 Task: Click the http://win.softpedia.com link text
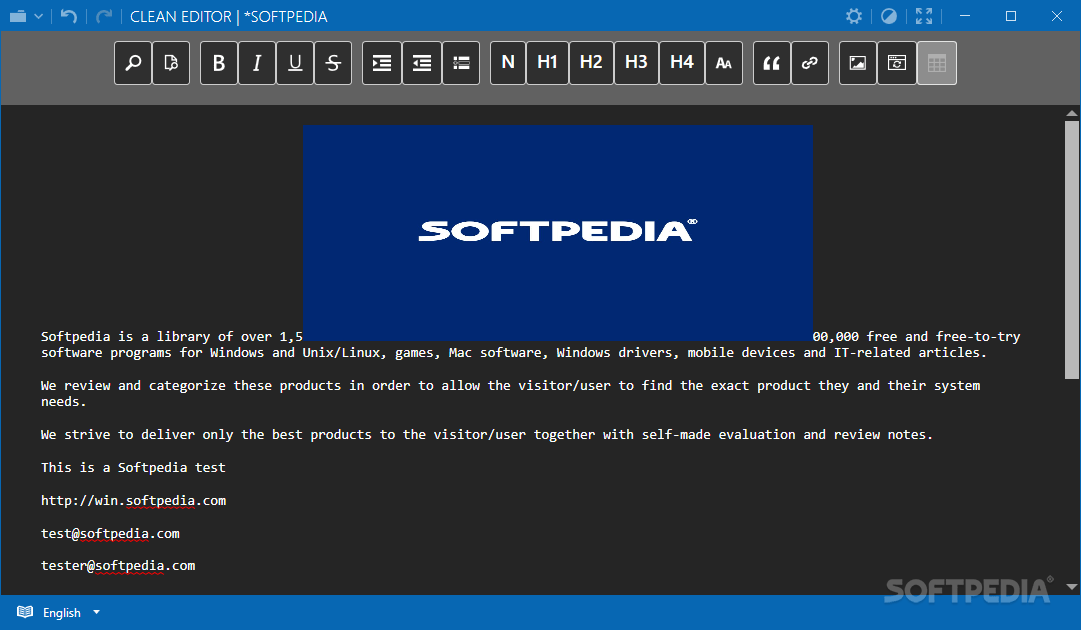click(133, 500)
